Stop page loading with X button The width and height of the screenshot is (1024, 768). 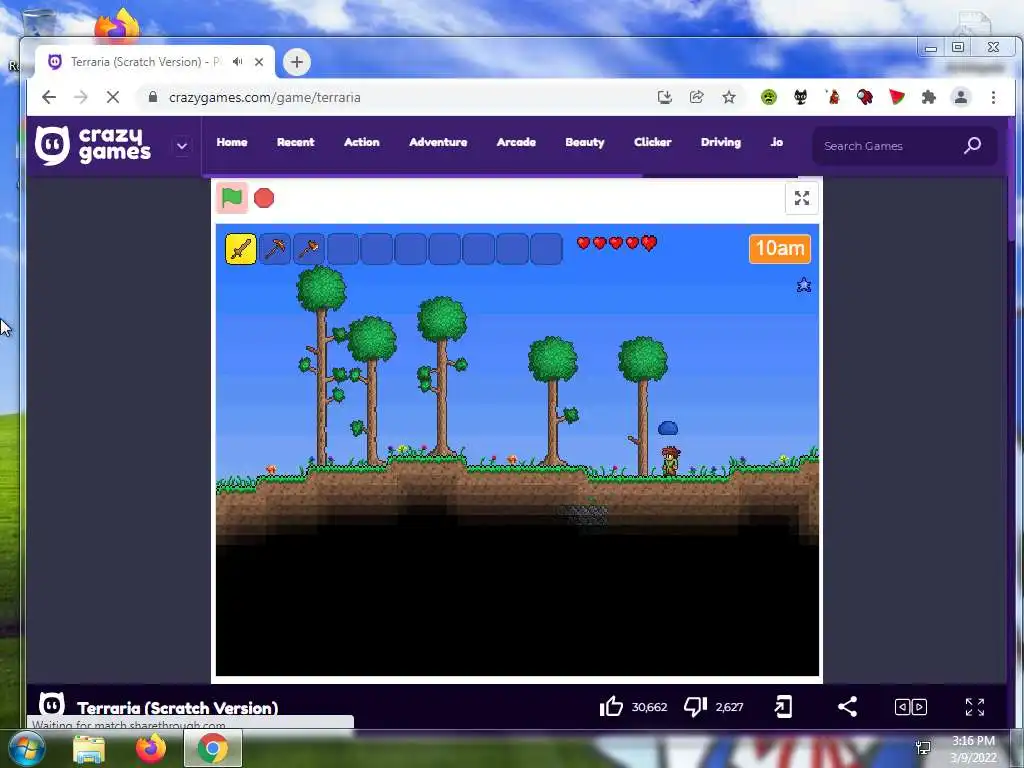pos(112,97)
